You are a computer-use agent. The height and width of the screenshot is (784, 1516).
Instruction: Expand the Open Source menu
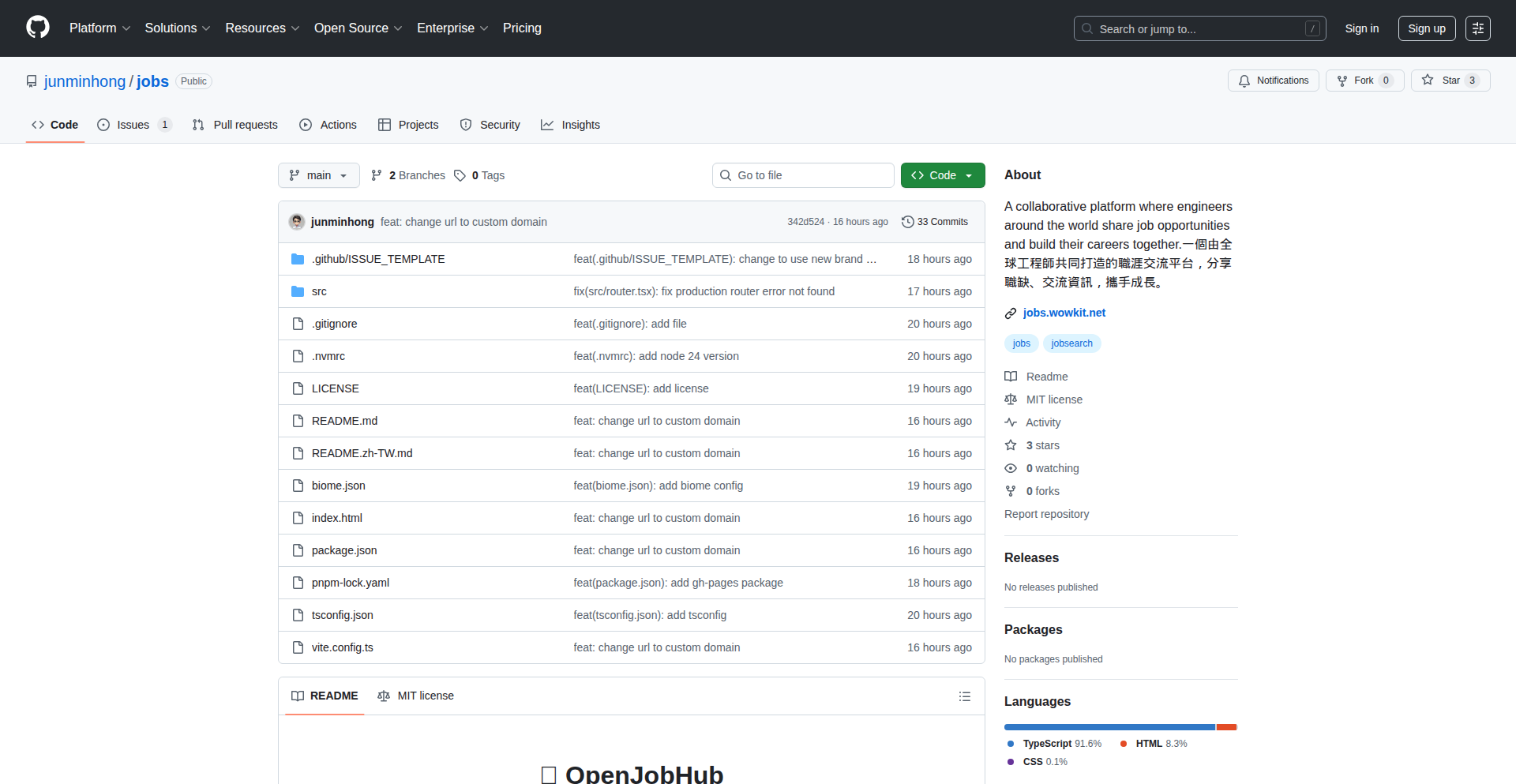[x=358, y=28]
